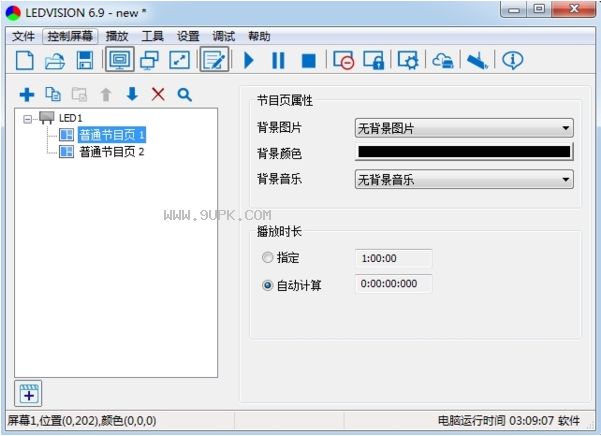
Task: Select 普通节目页 2 in the tree
Action: [x=111, y=152]
